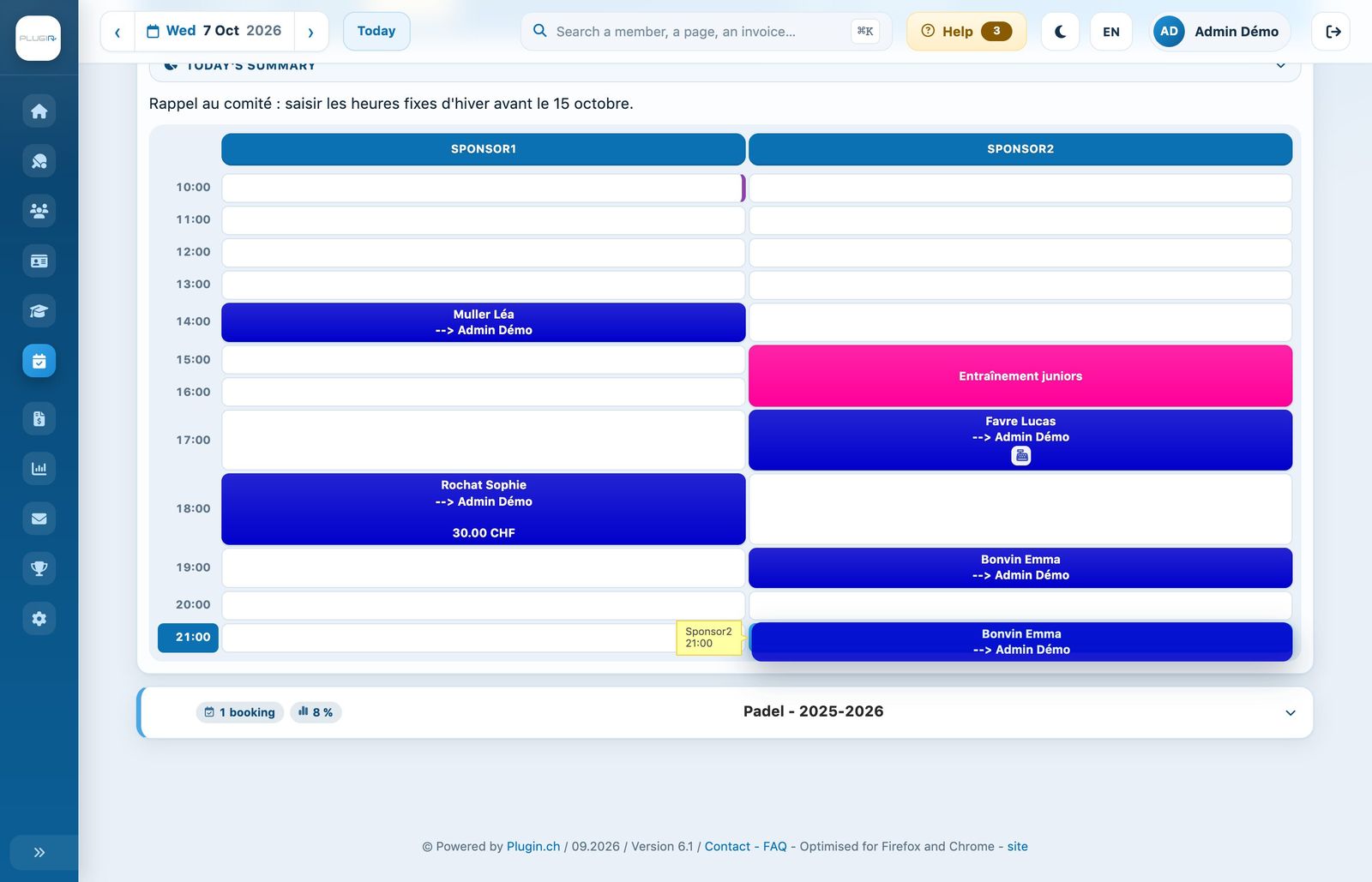Open the trophy tournaments sidebar icon
The width and height of the screenshot is (1372, 882).
point(39,568)
